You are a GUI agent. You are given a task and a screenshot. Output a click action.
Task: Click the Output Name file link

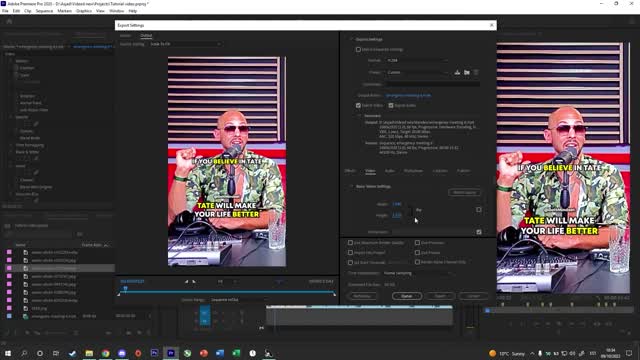click(x=408, y=95)
